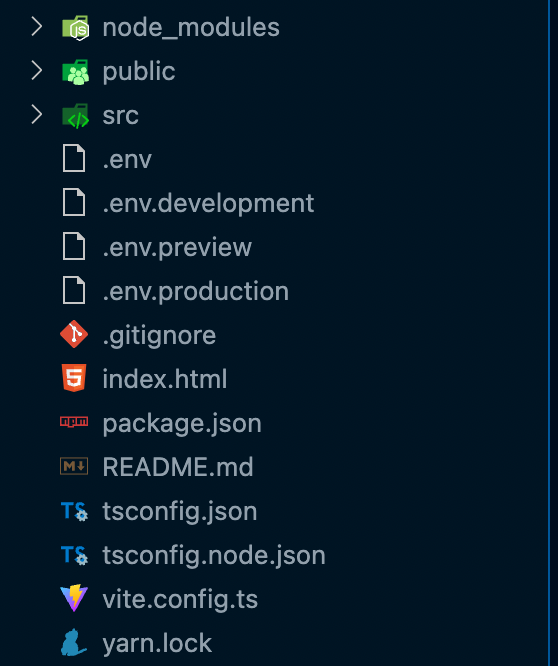
Task: Click the Vite lightning icon
Action: (x=74, y=598)
